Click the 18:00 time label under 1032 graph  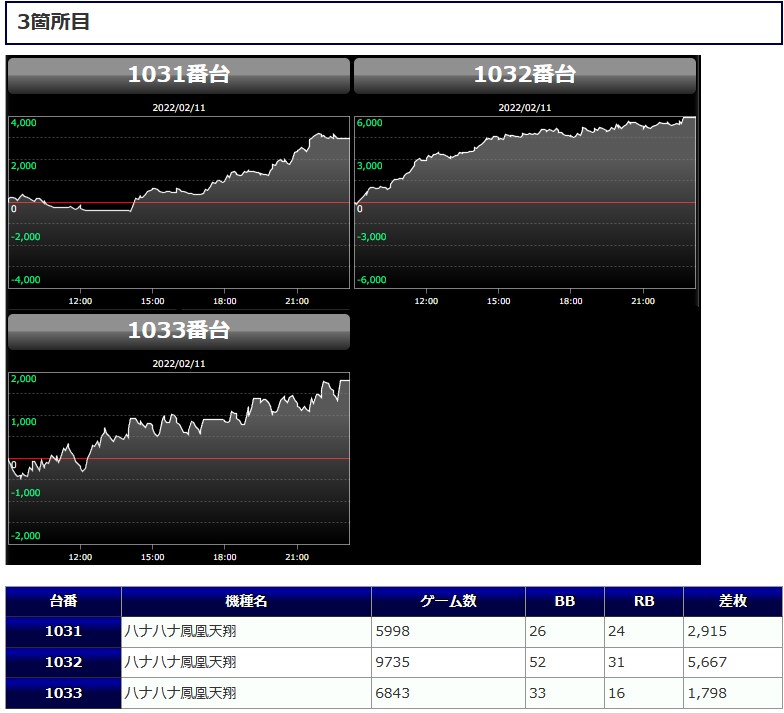click(x=570, y=301)
